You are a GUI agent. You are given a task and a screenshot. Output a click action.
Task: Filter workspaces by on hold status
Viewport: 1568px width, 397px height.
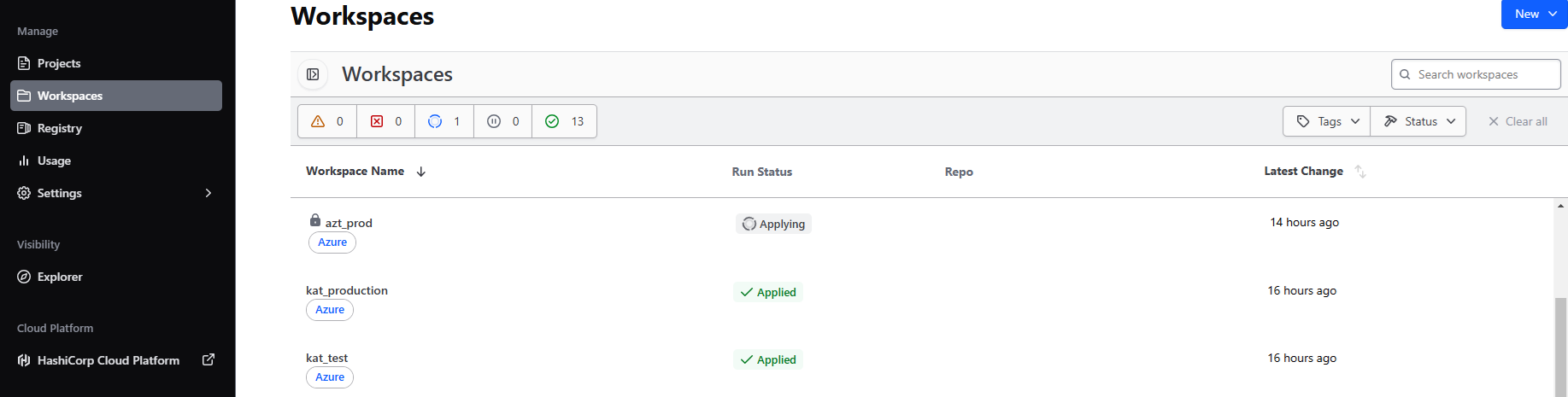click(502, 121)
